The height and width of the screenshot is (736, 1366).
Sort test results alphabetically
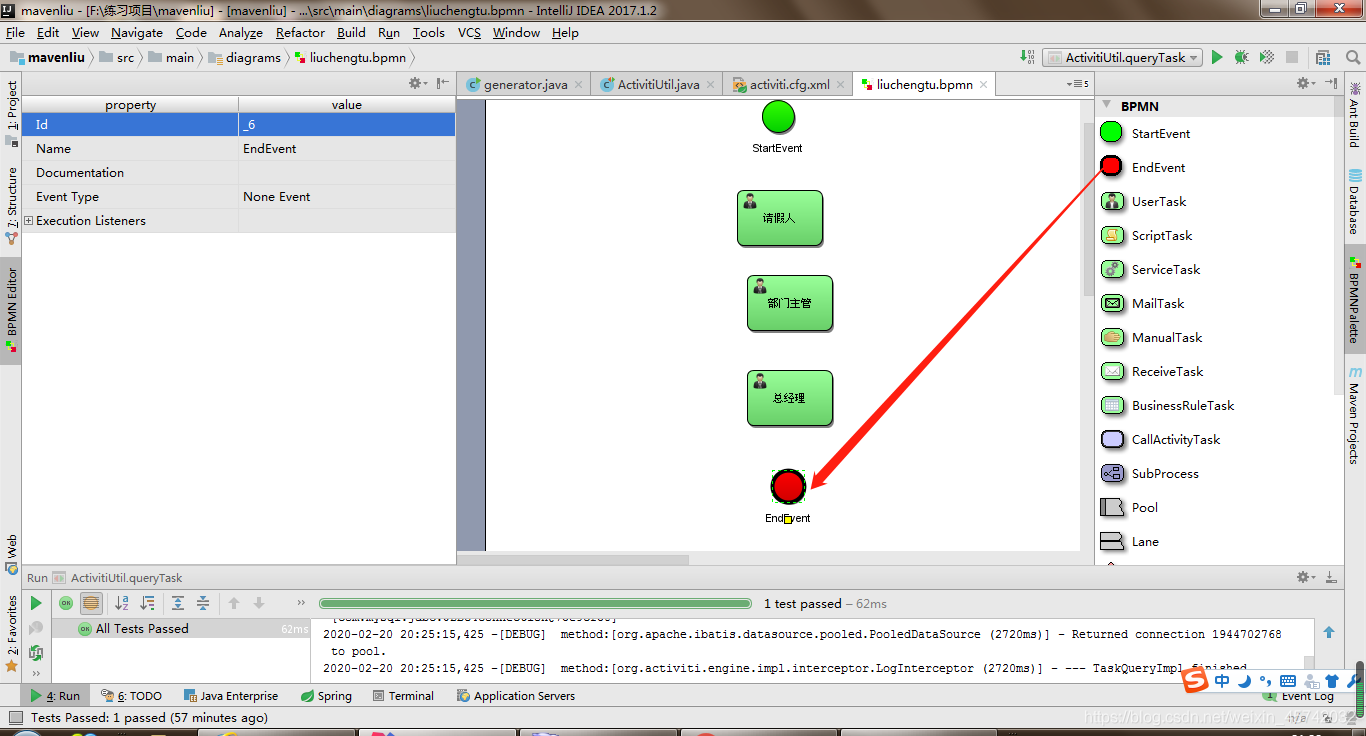(122, 603)
